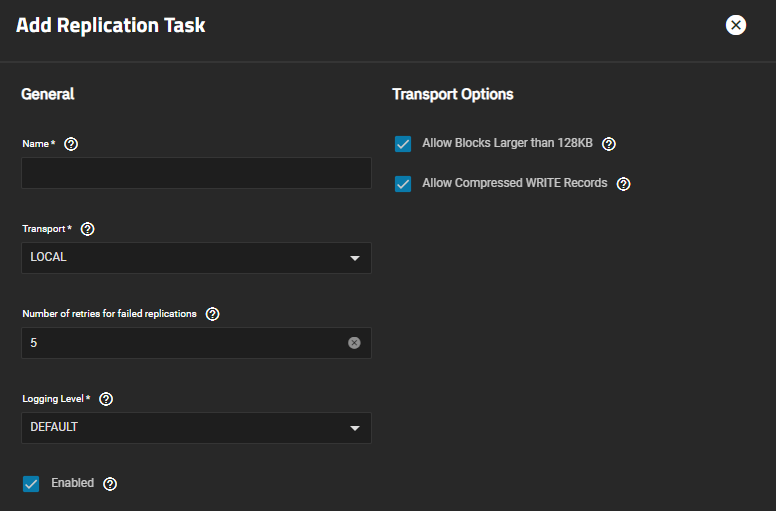Uncheck Allow Blocks Larger than 128KB
The width and height of the screenshot is (776, 511).
(x=403, y=144)
